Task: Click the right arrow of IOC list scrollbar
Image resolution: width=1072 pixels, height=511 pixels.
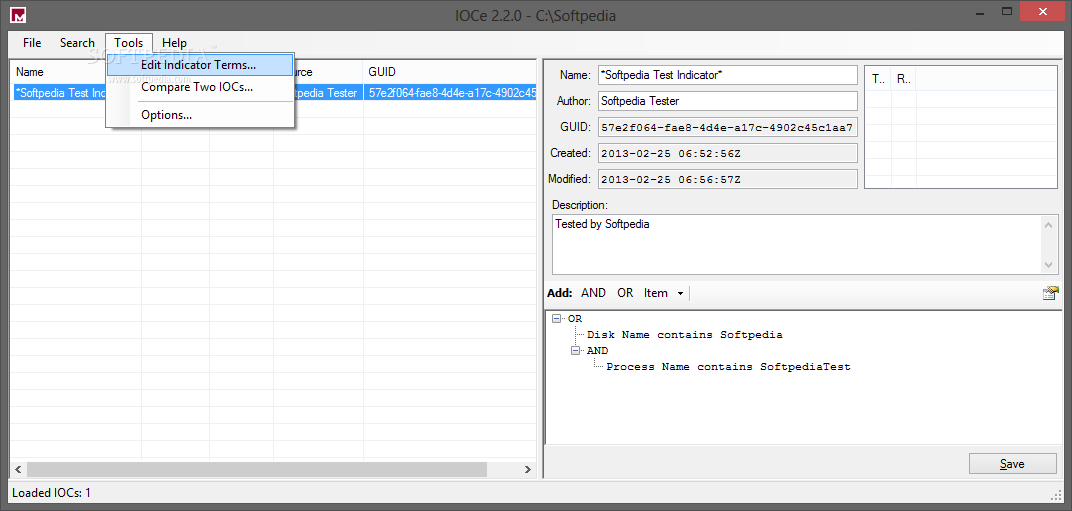Action: click(x=527, y=469)
